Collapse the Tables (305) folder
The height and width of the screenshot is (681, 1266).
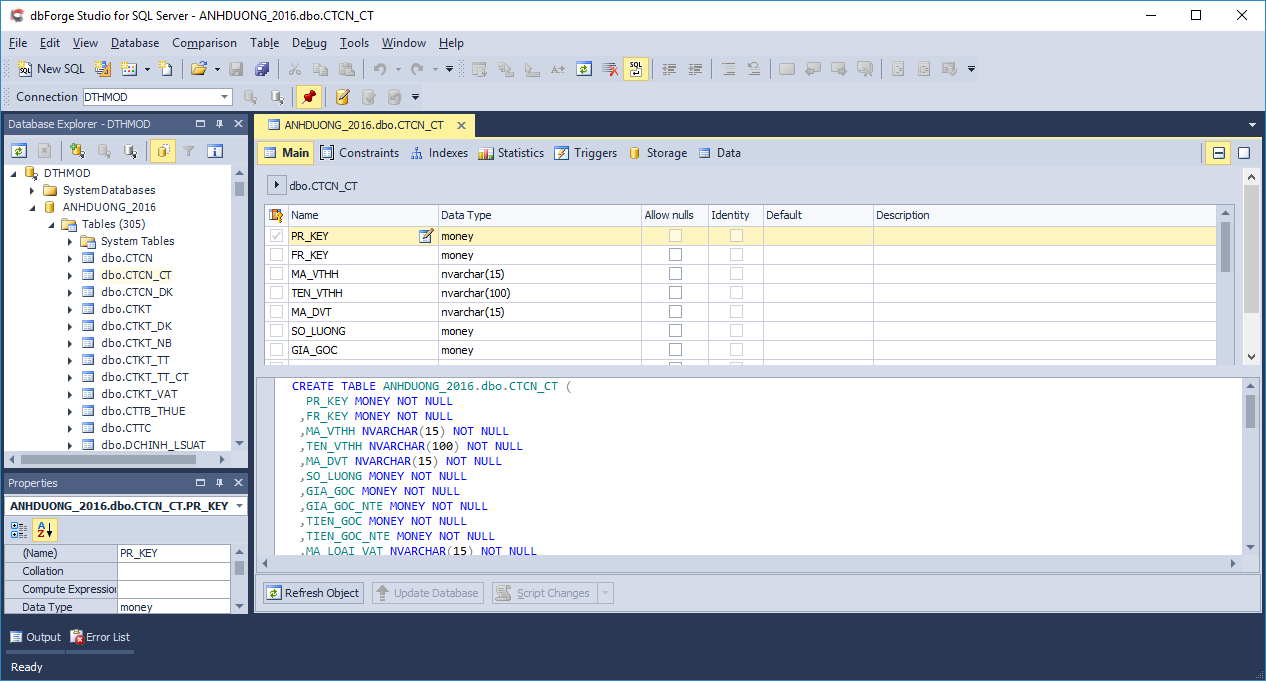pyautogui.click(x=51, y=224)
